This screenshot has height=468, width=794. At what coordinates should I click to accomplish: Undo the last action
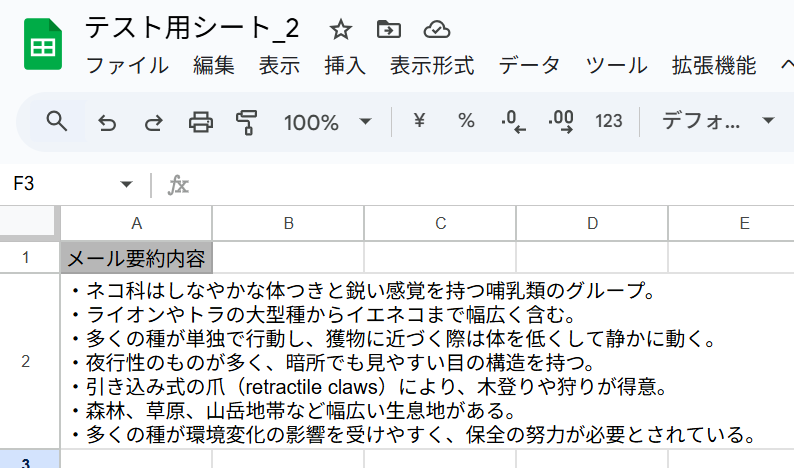click(107, 123)
